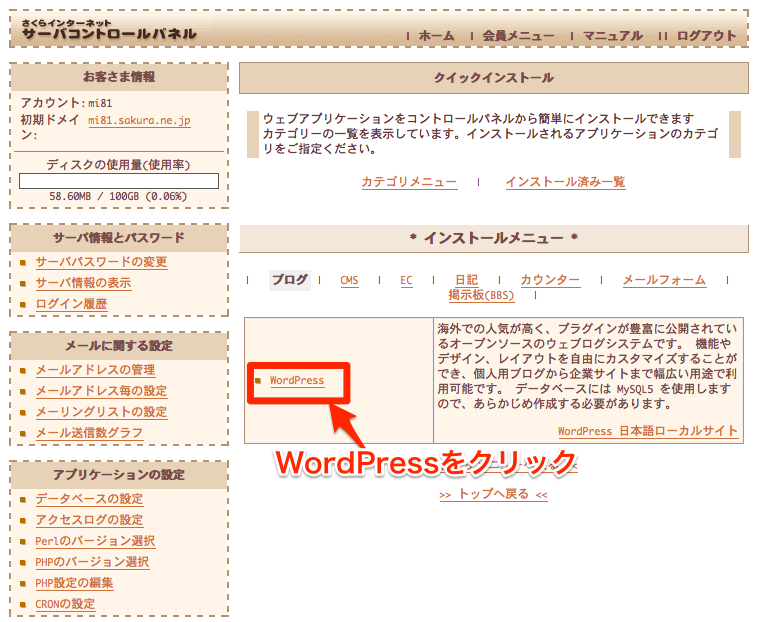Click the disk usage progress bar

119,181
